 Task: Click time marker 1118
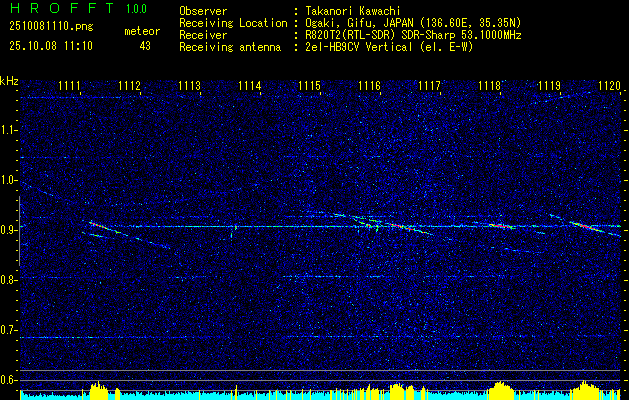tap(490, 86)
